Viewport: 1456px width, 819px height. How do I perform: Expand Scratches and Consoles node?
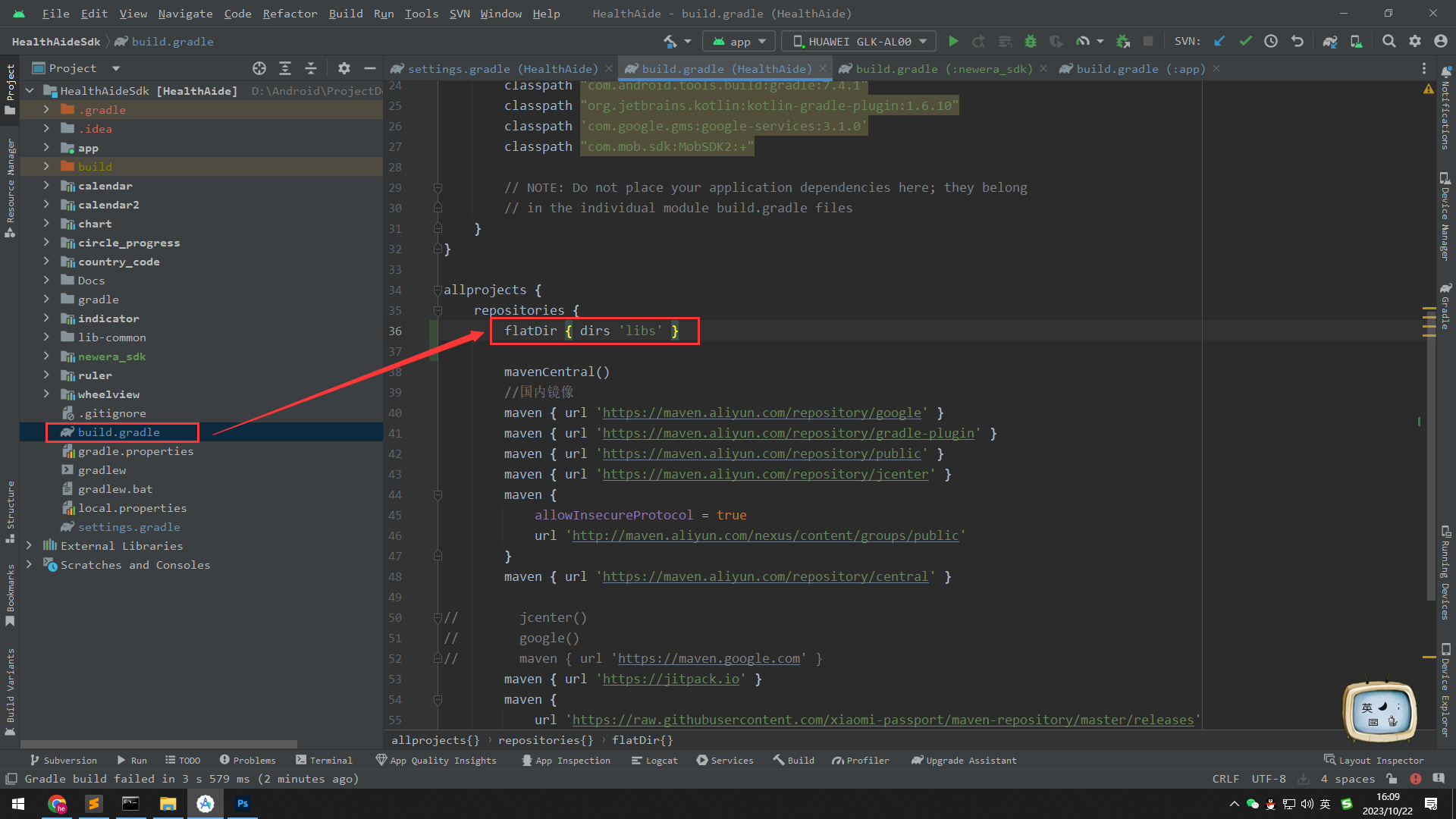coord(29,564)
